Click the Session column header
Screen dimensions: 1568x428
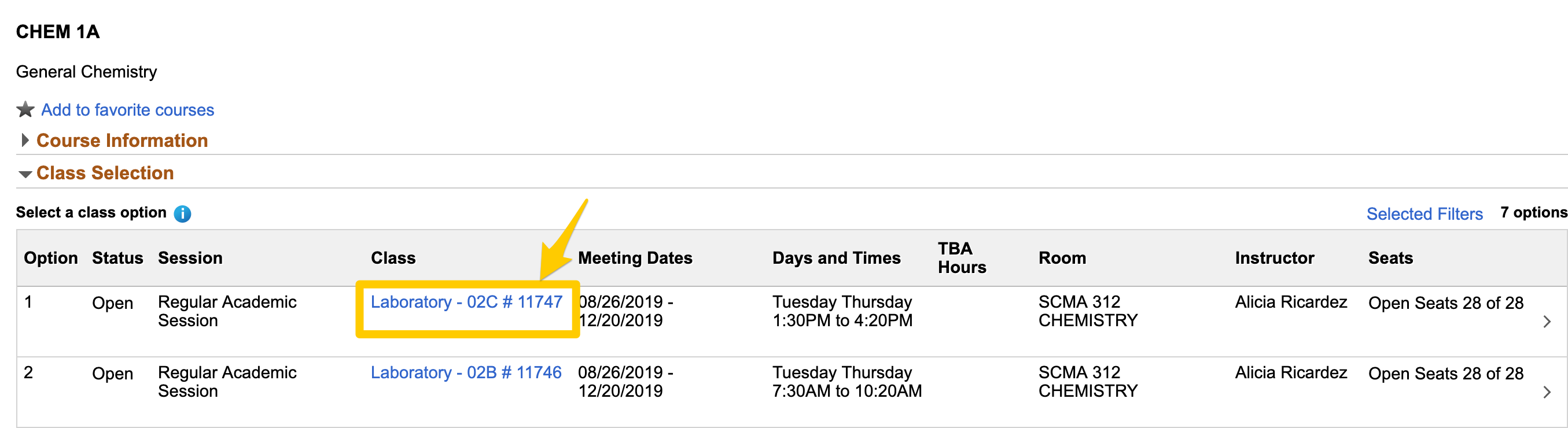(190, 258)
